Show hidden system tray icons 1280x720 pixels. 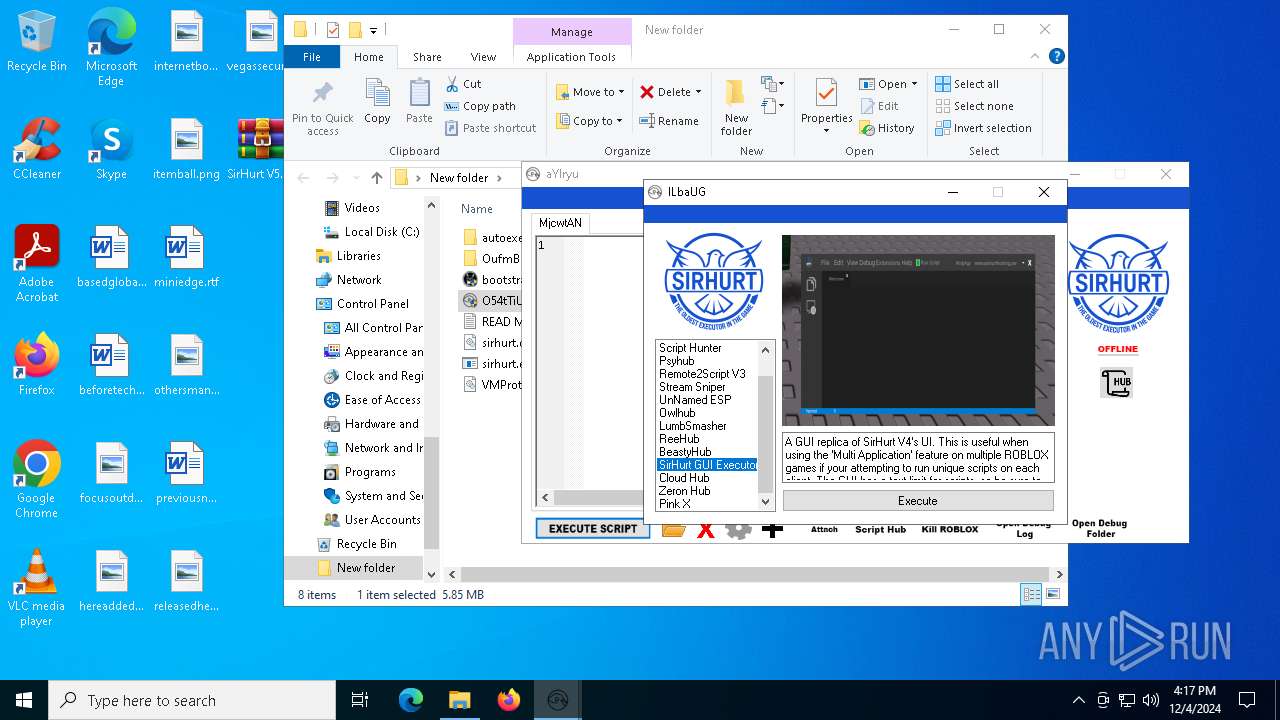click(x=1078, y=700)
